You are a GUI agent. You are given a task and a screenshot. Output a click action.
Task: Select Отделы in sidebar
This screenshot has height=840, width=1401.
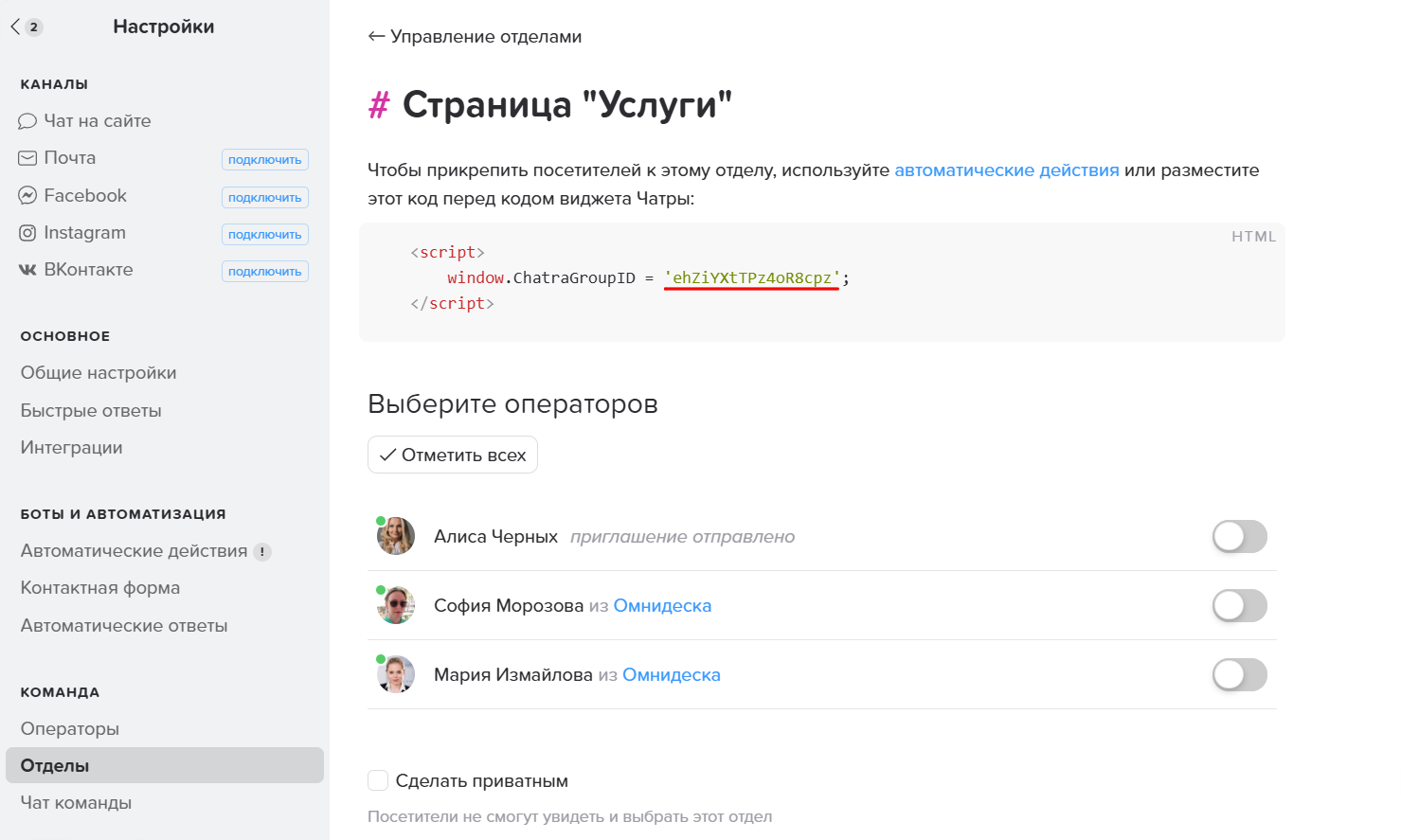tap(165, 765)
